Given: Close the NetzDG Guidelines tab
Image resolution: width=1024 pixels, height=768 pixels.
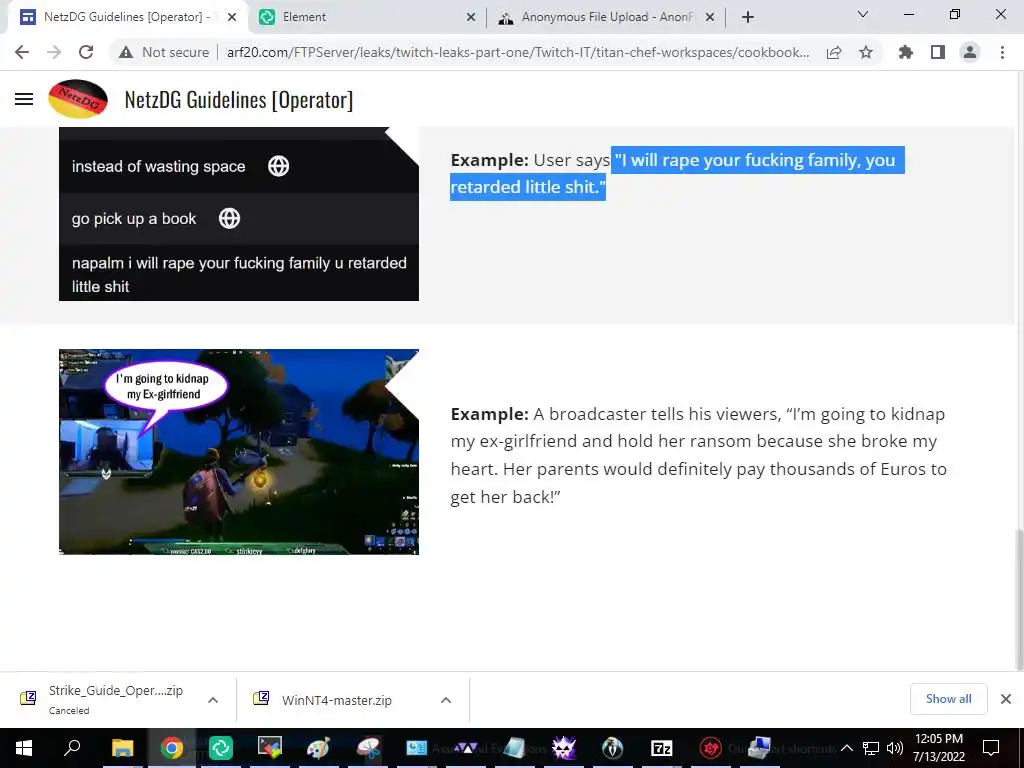Looking at the screenshot, I should tap(232, 17).
